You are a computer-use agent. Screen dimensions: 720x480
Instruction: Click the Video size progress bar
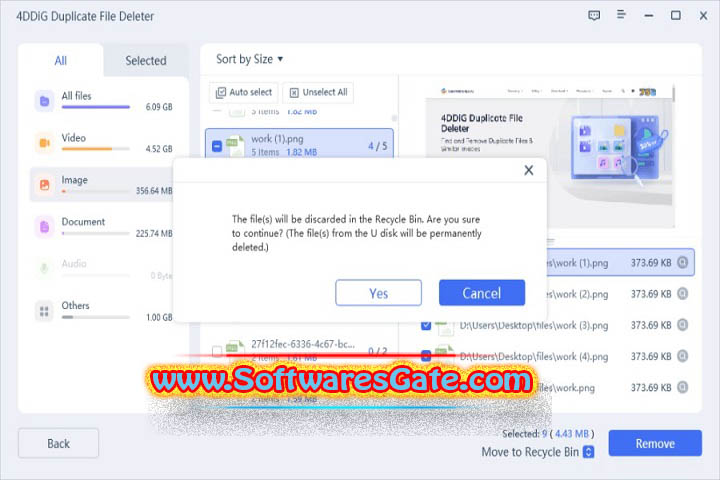coord(96,149)
